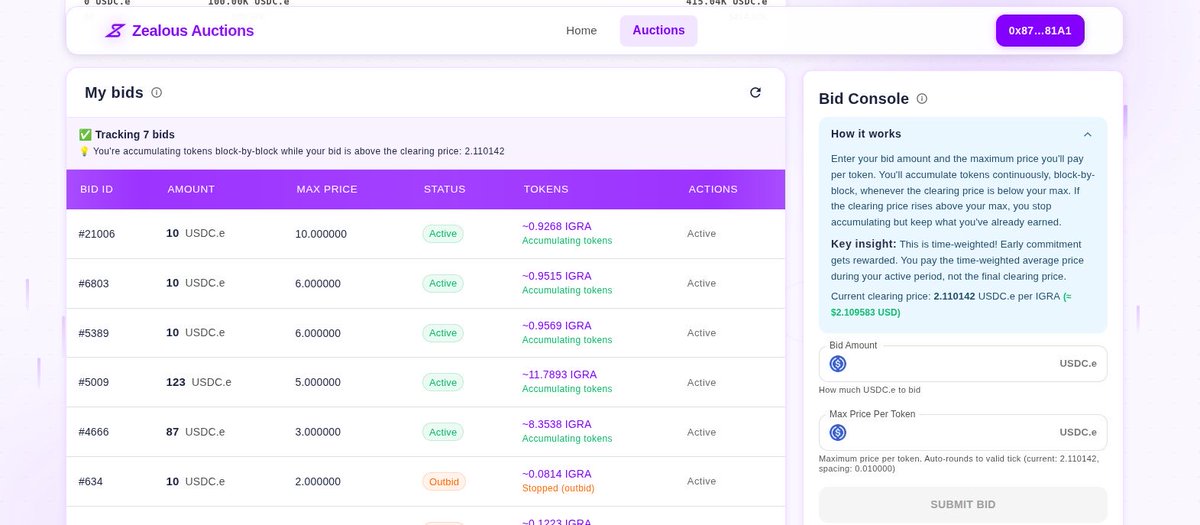Click the max price 10.000000 cell

(x=321, y=234)
